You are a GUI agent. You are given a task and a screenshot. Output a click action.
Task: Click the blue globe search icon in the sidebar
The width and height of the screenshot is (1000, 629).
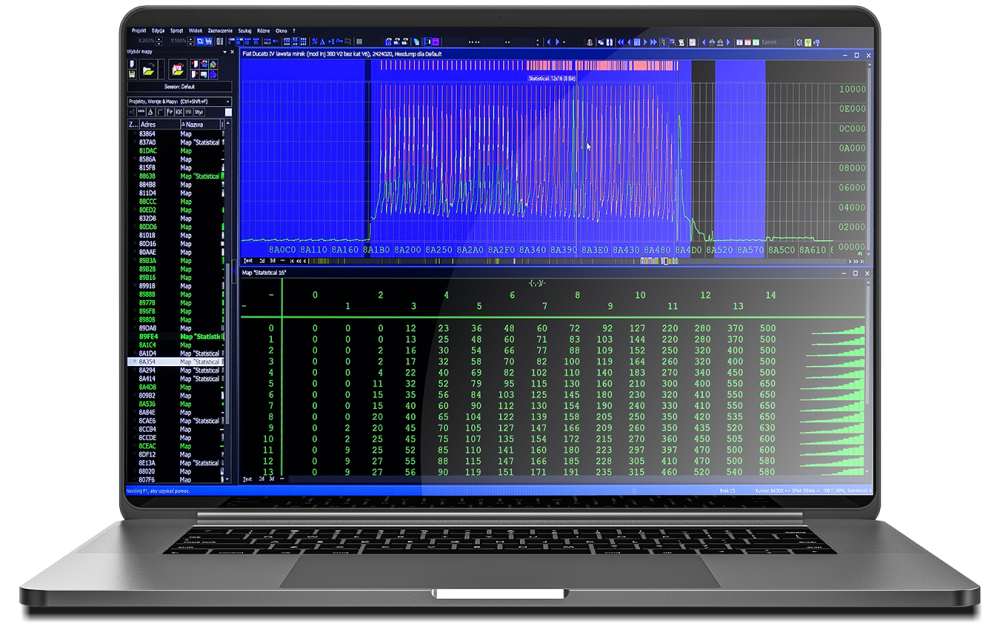pyautogui.click(x=212, y=64)
